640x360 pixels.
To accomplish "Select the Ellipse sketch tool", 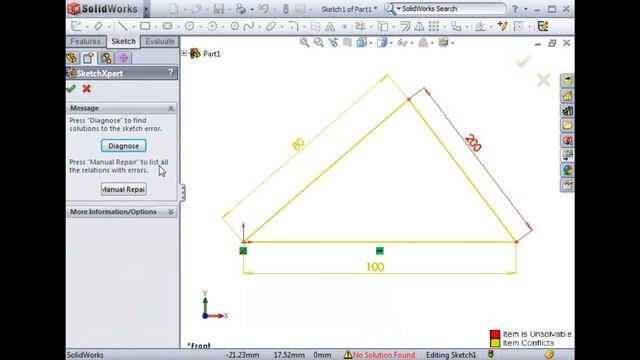I will pyautogui.click(x=271, y=26).
